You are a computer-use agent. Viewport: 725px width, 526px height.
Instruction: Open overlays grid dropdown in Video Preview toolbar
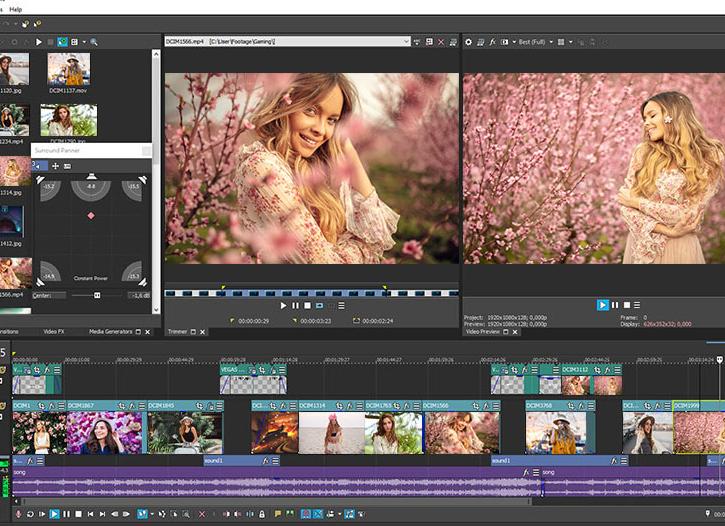point(571,42)
